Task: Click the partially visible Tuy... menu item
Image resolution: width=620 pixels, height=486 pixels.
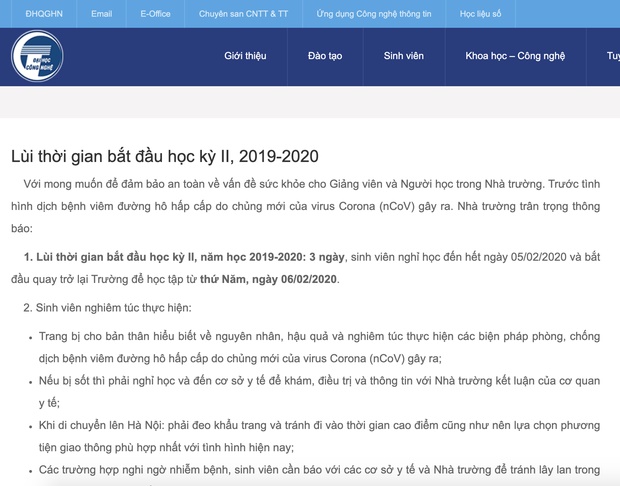Action: click(x=611, y=56)
